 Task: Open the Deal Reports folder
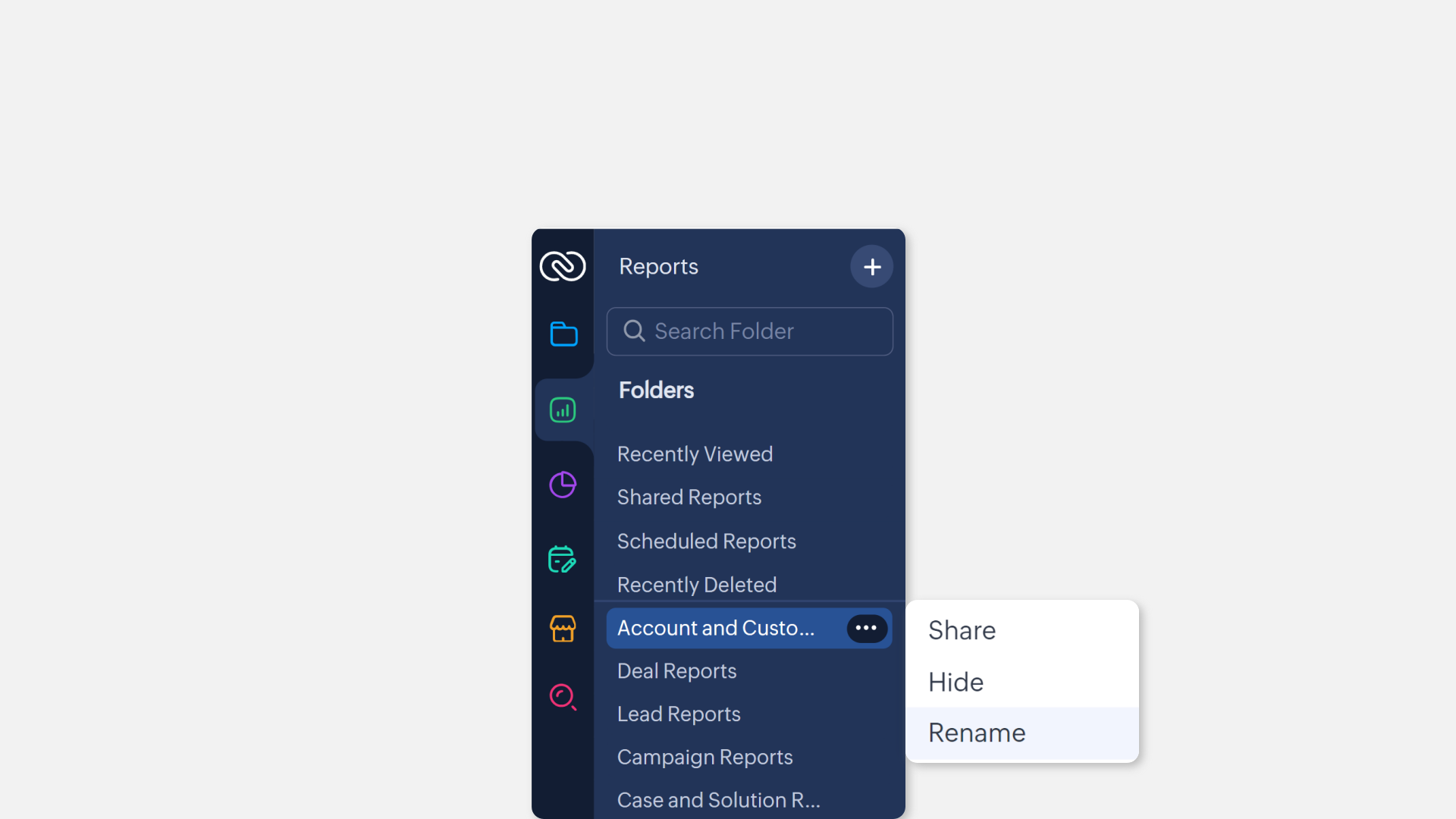[x=677, y=671]
